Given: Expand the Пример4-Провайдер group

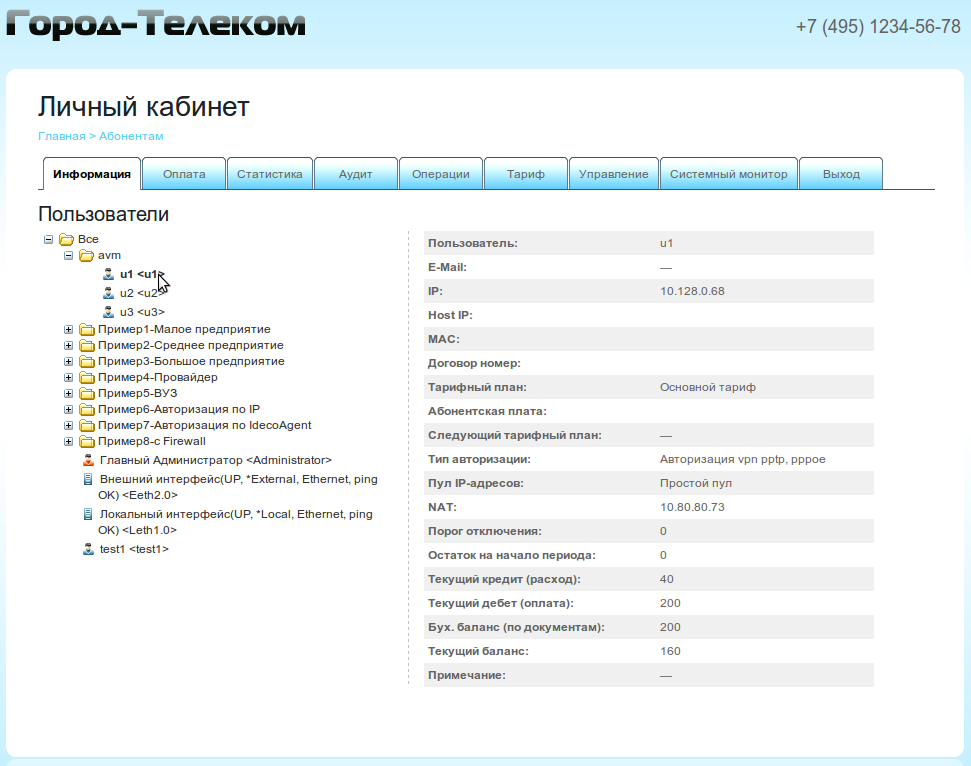Looking at the screenshot, I should pyautogui.click(x=68, y=378).
